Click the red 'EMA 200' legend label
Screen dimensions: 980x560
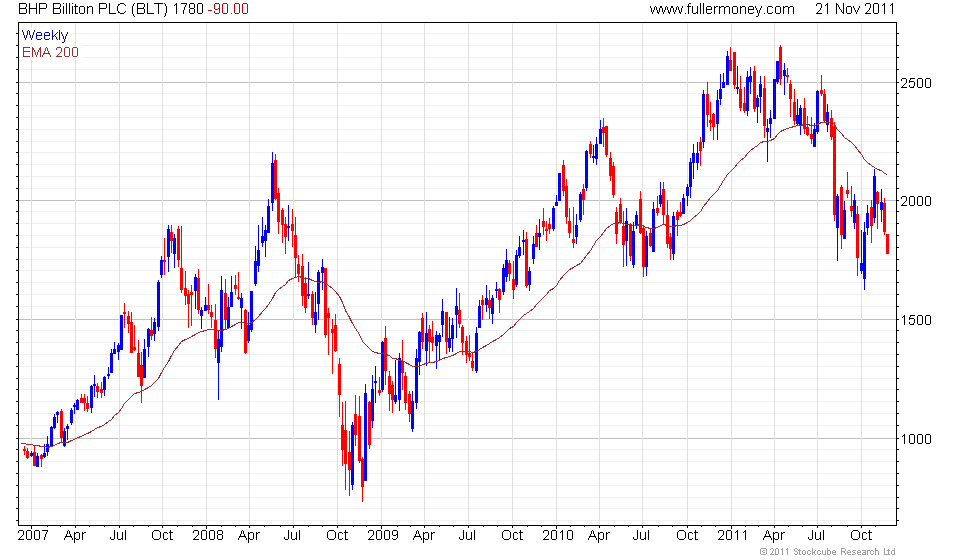50,52
